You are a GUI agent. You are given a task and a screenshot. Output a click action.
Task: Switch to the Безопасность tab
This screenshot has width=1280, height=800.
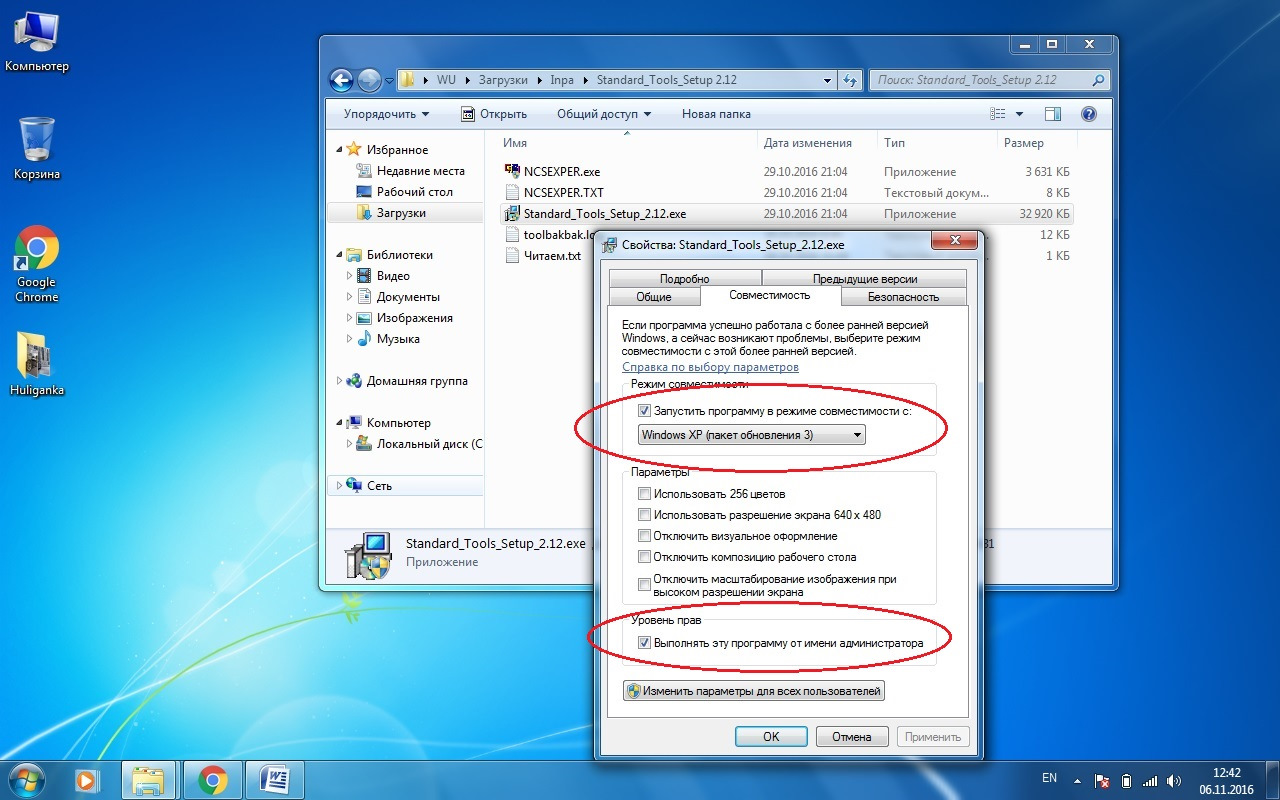tap(903, 297)
